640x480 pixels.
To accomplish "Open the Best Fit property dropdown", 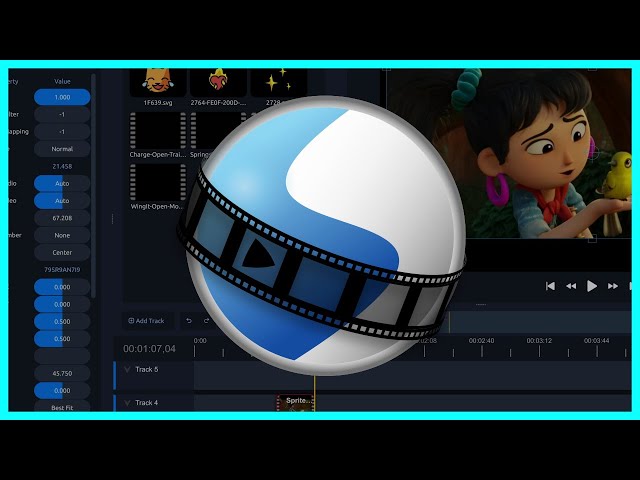I will click(62, 407).
